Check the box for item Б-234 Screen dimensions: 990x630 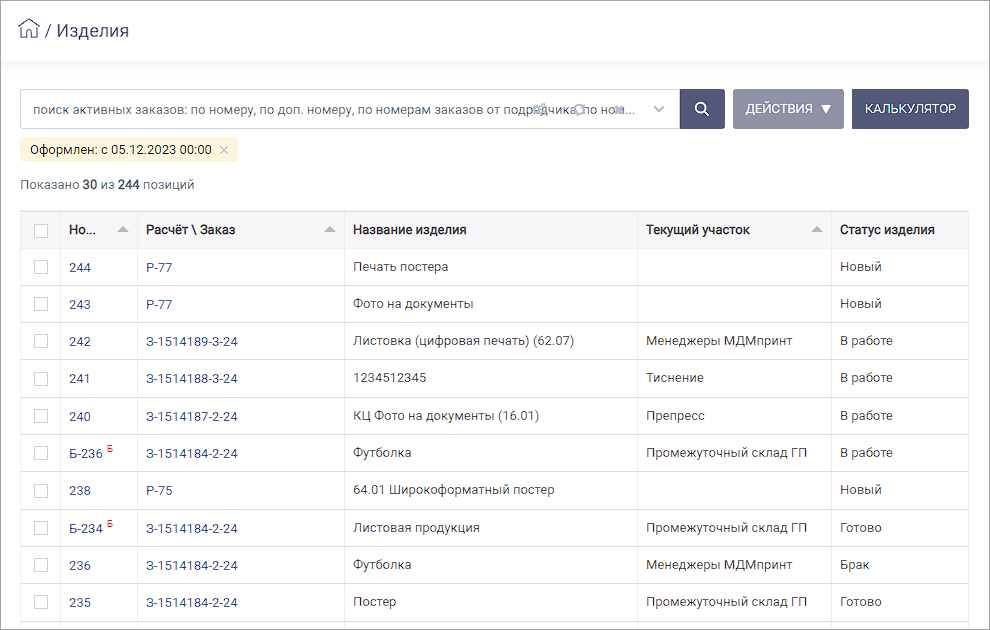coord(41,528)
